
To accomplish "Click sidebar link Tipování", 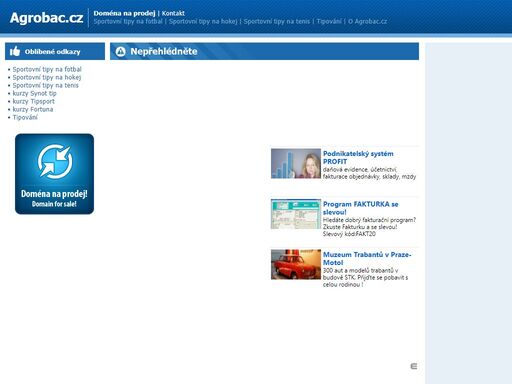I will pyautogui.click(x=25, y=117).
